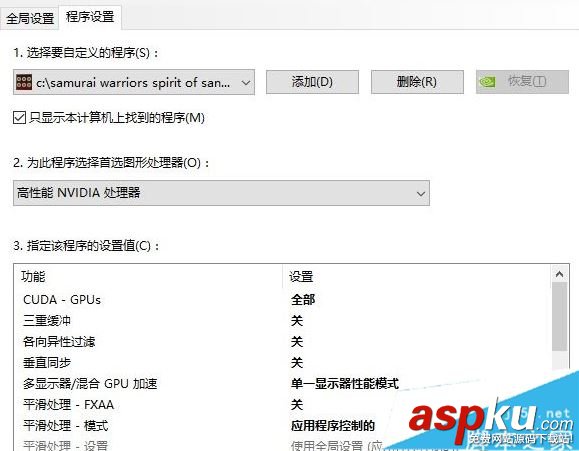Click 关 setting for FXAA
The image size is (579, 451).
pos(297,405)
